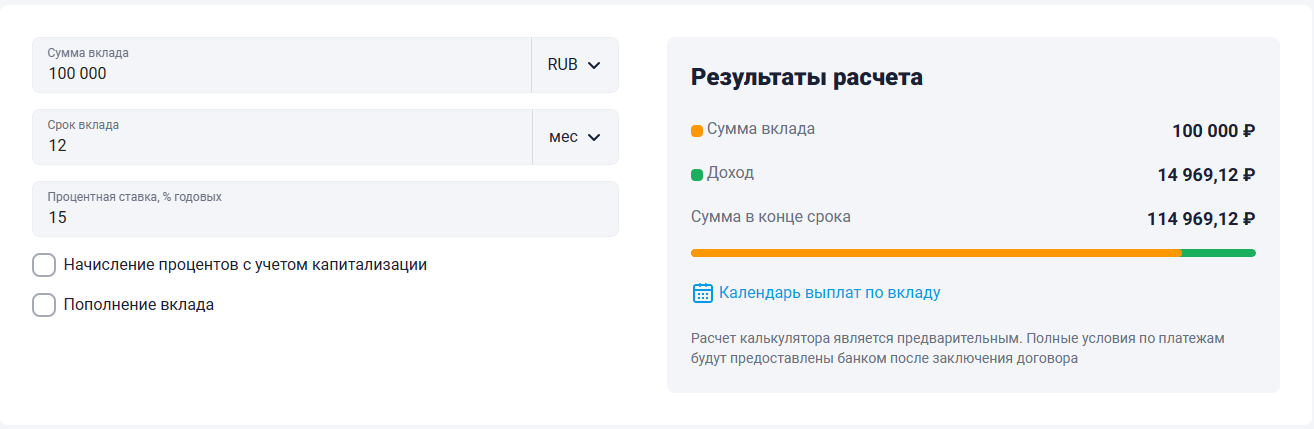Click the chevron arrow next to мес

tap(594, 137)
